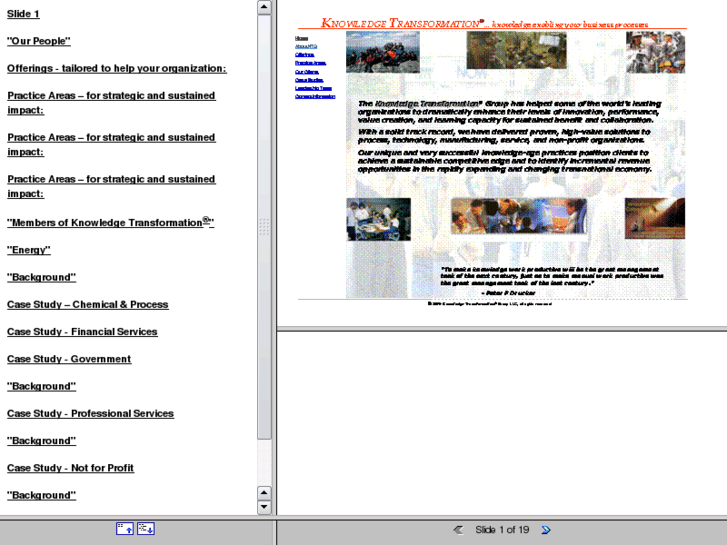Open the "Our People" outline link
This screenshot has height=545, width=727.
tap(39, 41)
